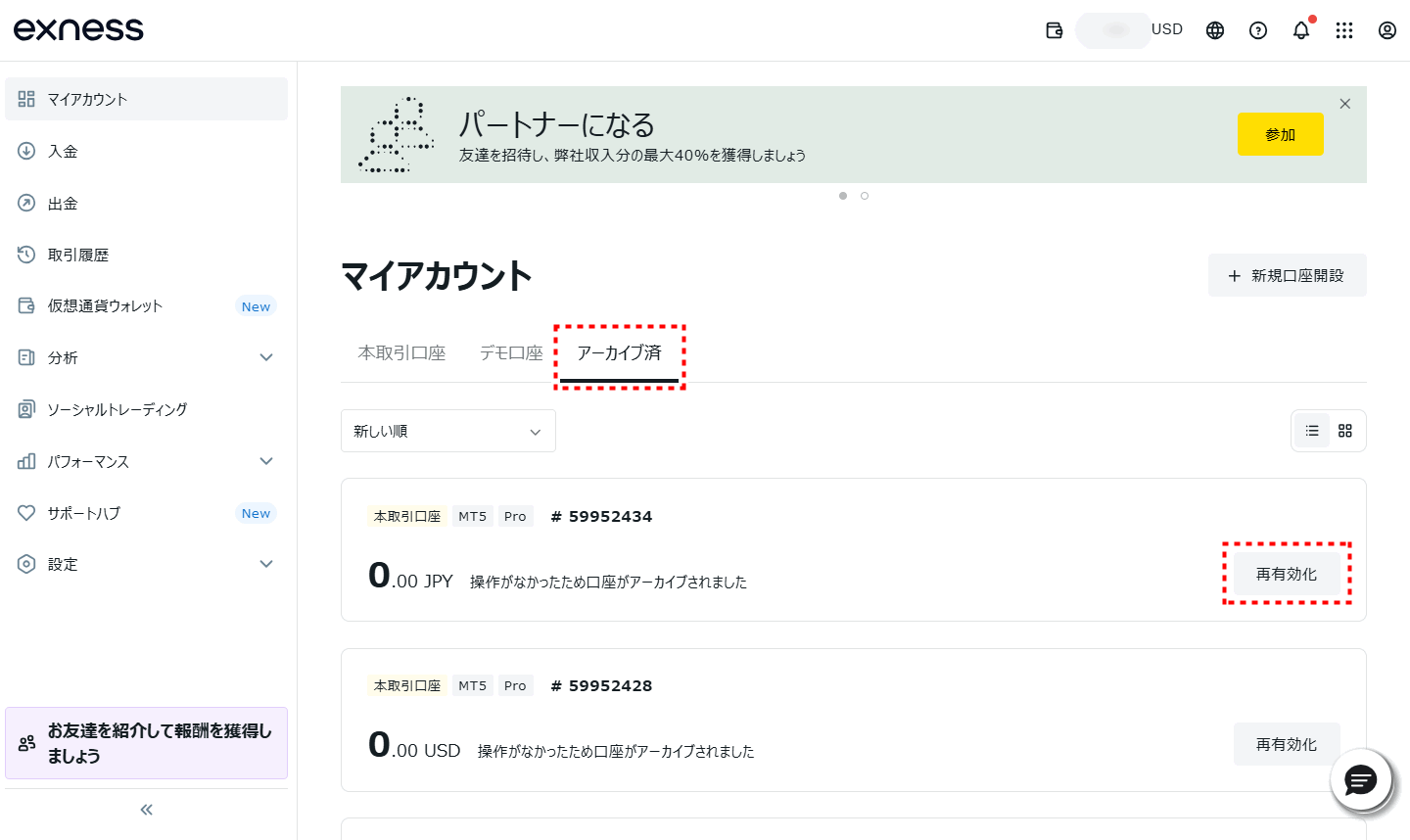The width and height of the screenshot is (1410, 840).
Task: Expand the 分析 menu chevron
Action: coord(266,357)
